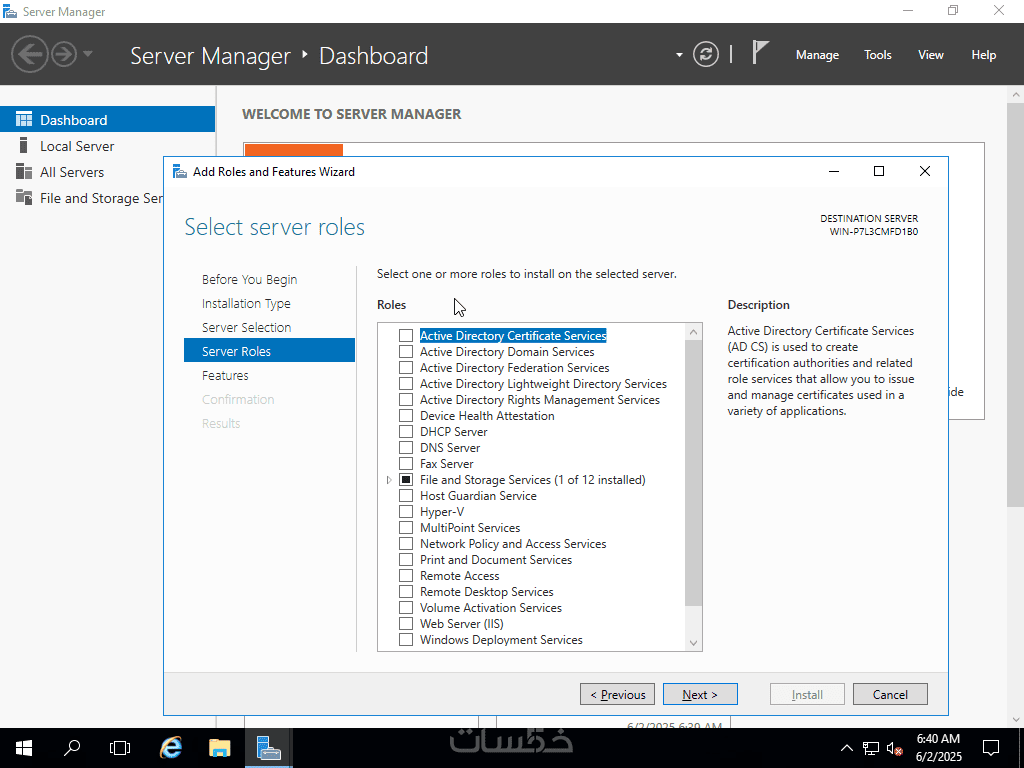Select File and Storage Services in sidebar
This screenshot has width=1024, height=768.
(x=82, y=198)
